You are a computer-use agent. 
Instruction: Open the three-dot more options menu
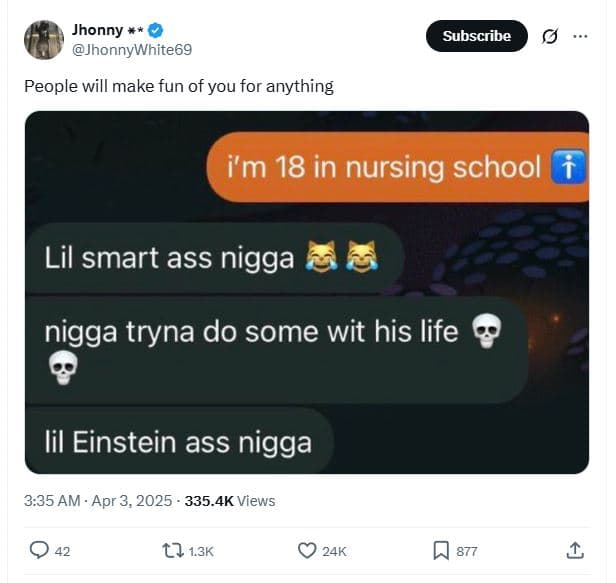coord(580,36)
